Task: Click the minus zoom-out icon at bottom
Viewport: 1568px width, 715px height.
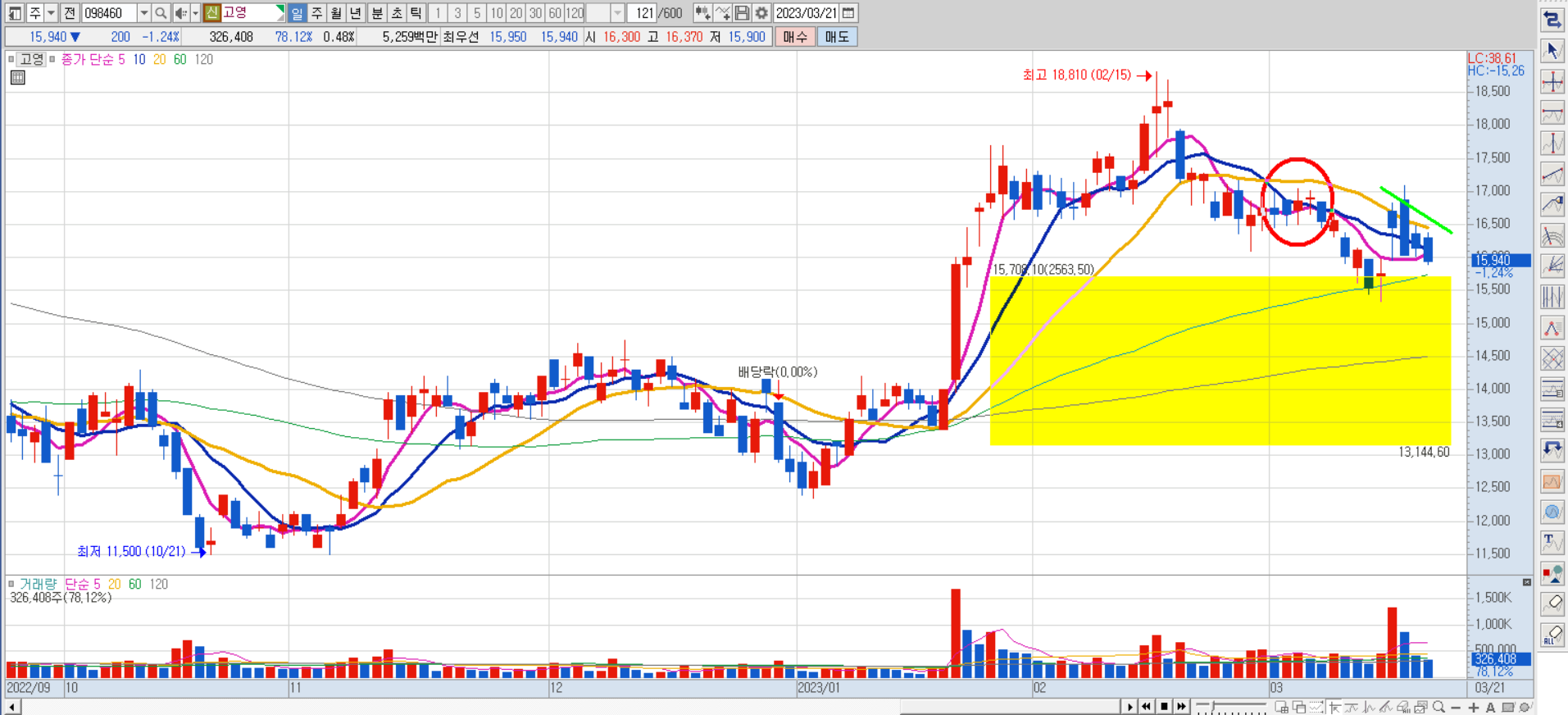Action: pos(1457,707)
